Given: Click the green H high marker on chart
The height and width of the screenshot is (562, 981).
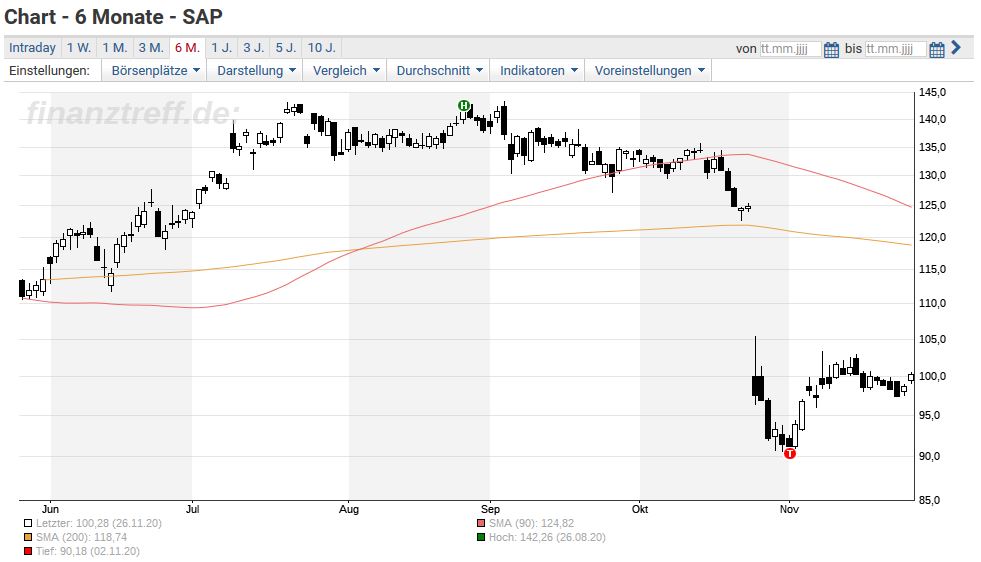Looking at the screenshot, I should [x=464, y=106].
